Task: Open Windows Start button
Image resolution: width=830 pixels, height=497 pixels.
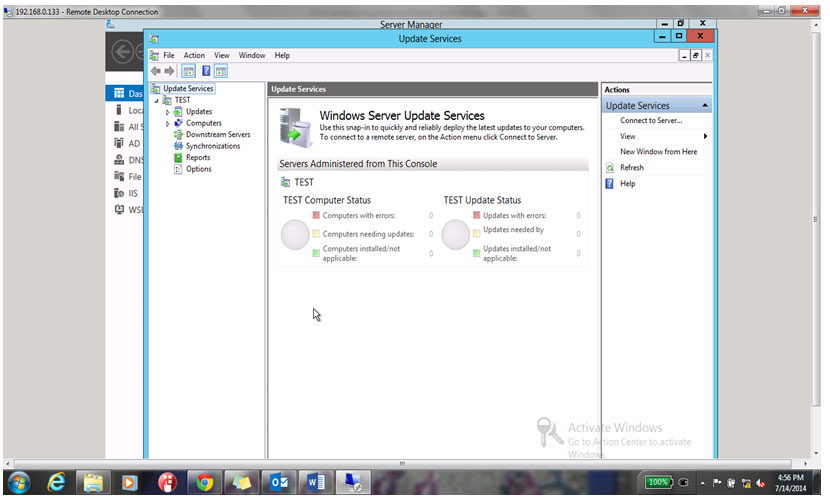Action: pyautogui.click(x=19, y=483)
